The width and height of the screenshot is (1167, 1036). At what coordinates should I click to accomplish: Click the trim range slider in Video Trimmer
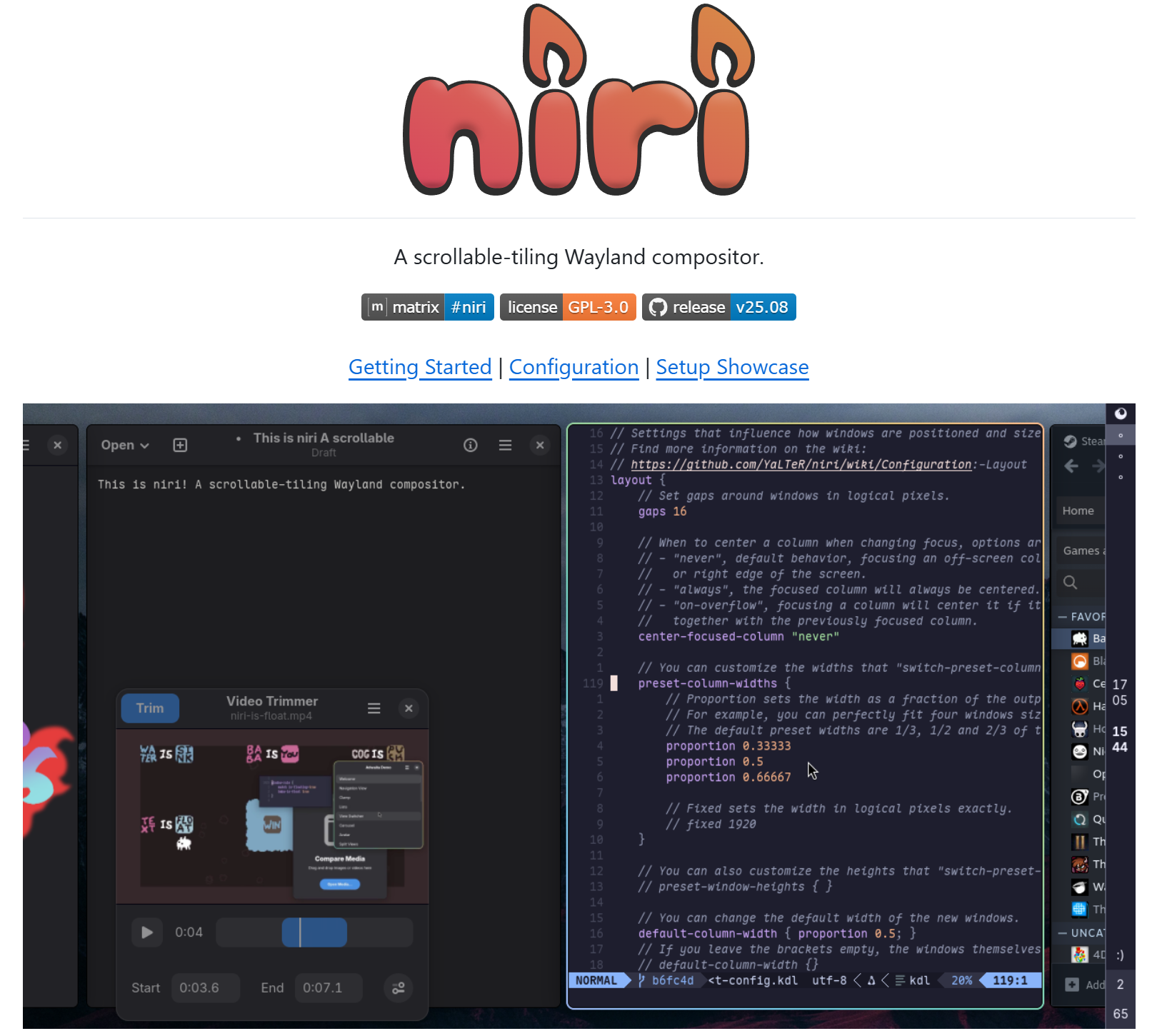pos(314,932)
